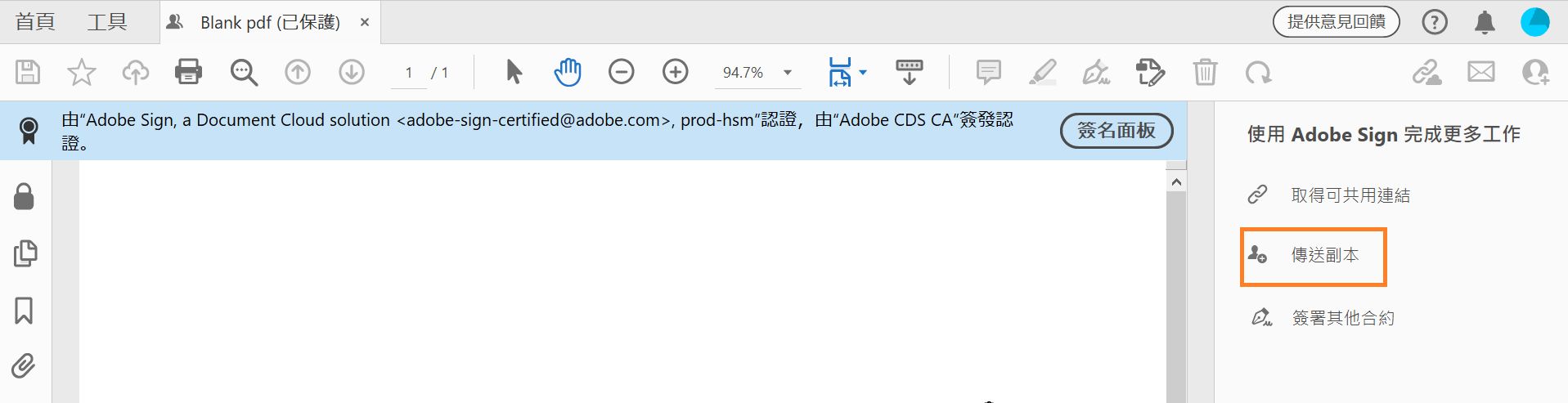1568x403 pixels.
Task: Select the Hand pan tool
Action: [x=567, y=72]
